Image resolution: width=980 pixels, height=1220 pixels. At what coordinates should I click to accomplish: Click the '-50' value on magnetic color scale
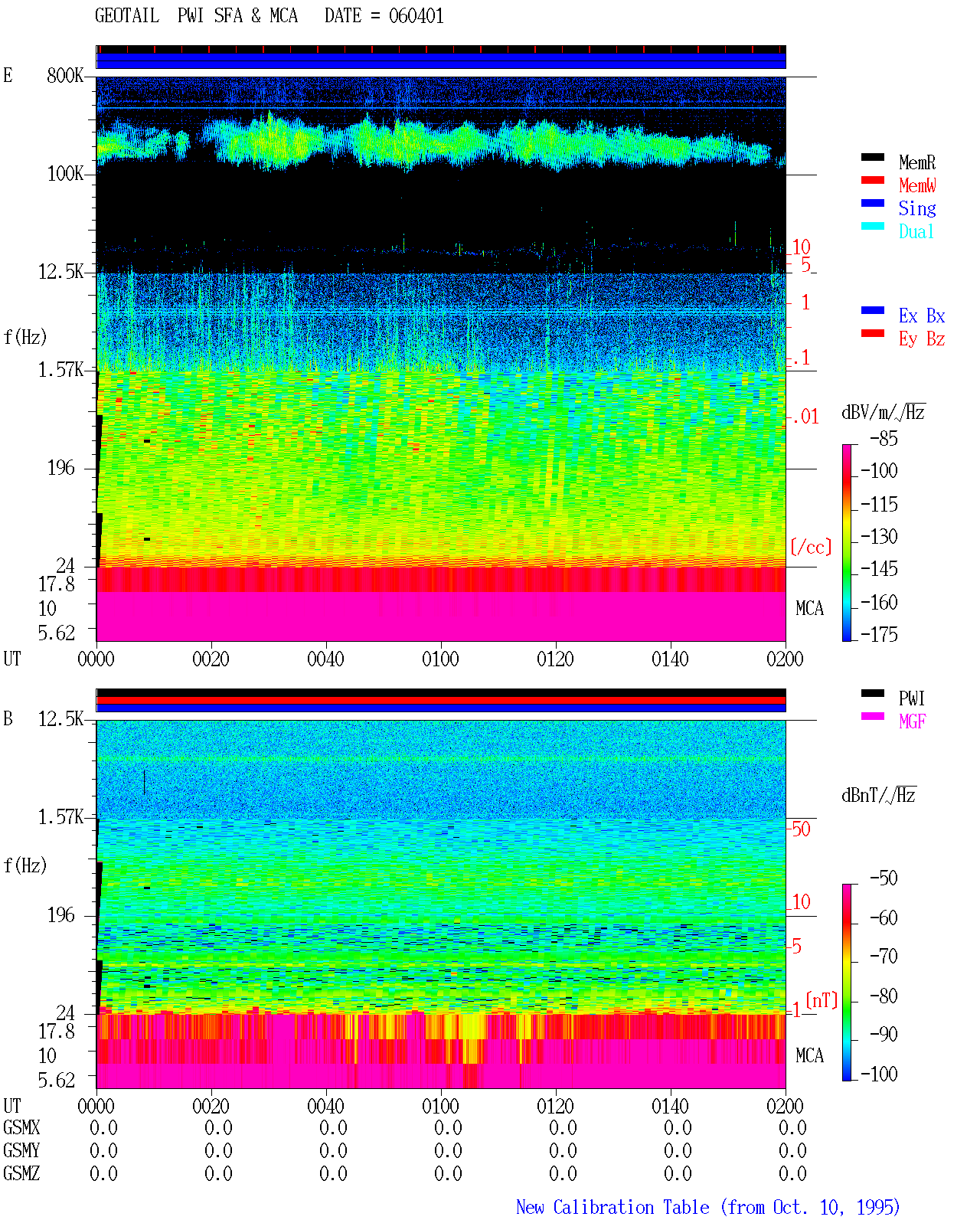(x=884, y=878)
